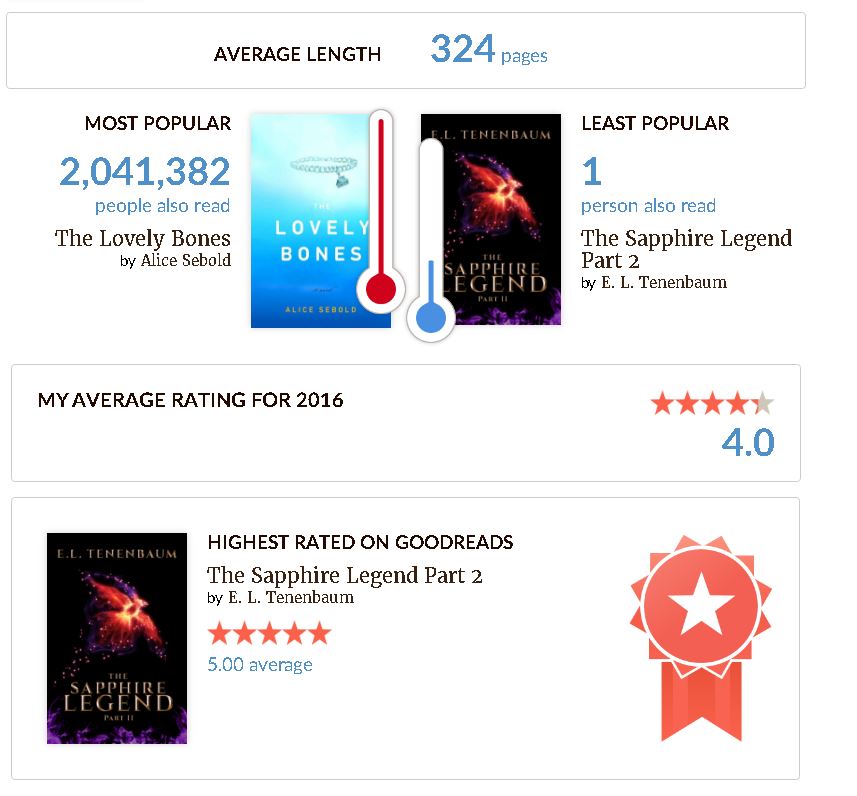Visit E. L. Tenenbaum under highest rated
857x796 pixels.
click(x=290, y=598)
